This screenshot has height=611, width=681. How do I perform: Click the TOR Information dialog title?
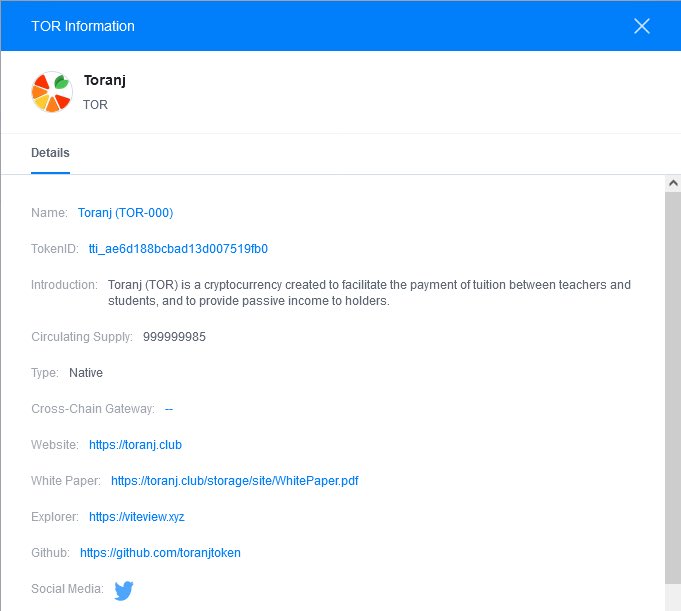pos(83,26)
